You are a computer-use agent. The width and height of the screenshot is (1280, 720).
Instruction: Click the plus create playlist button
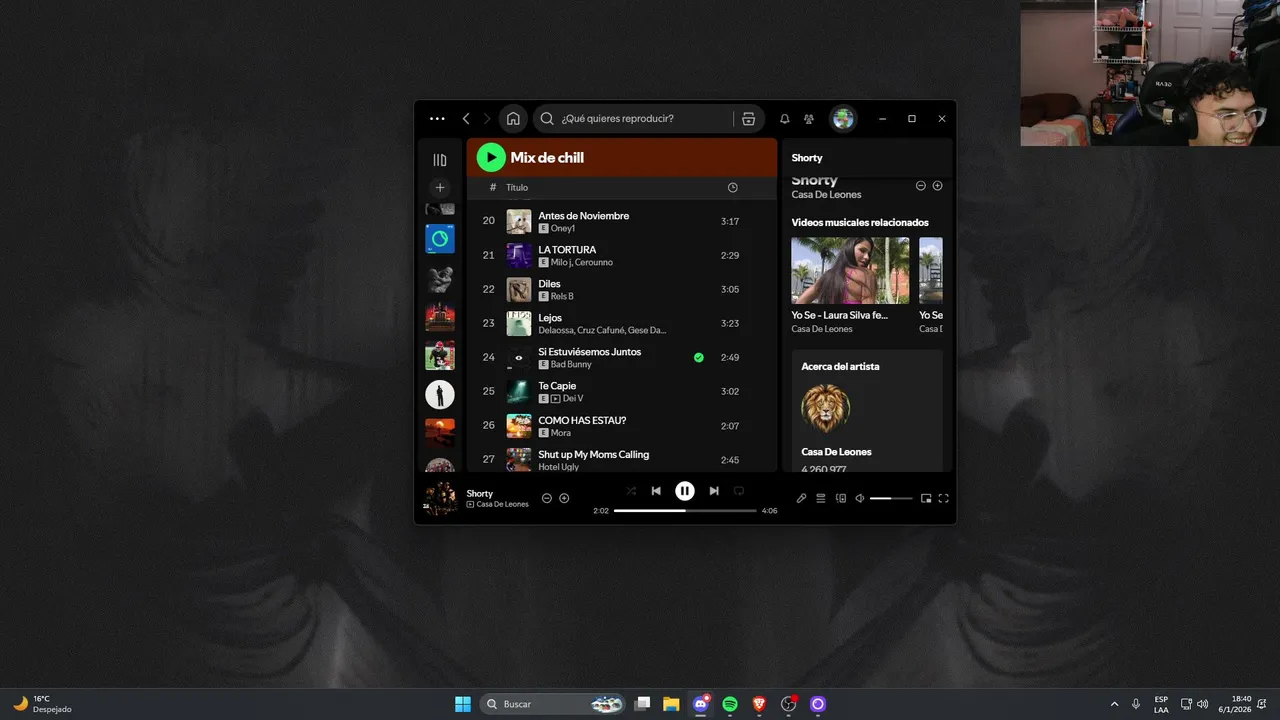click(440, 187)
